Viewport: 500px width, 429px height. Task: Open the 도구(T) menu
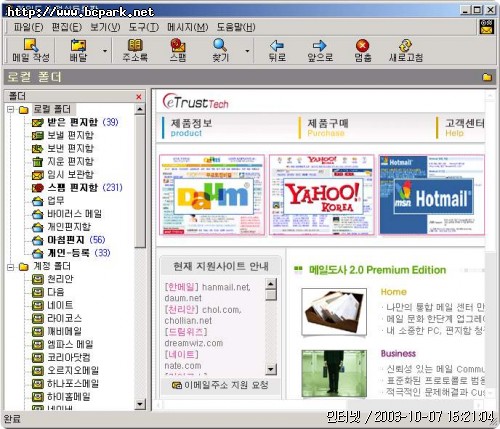(144, 27)
